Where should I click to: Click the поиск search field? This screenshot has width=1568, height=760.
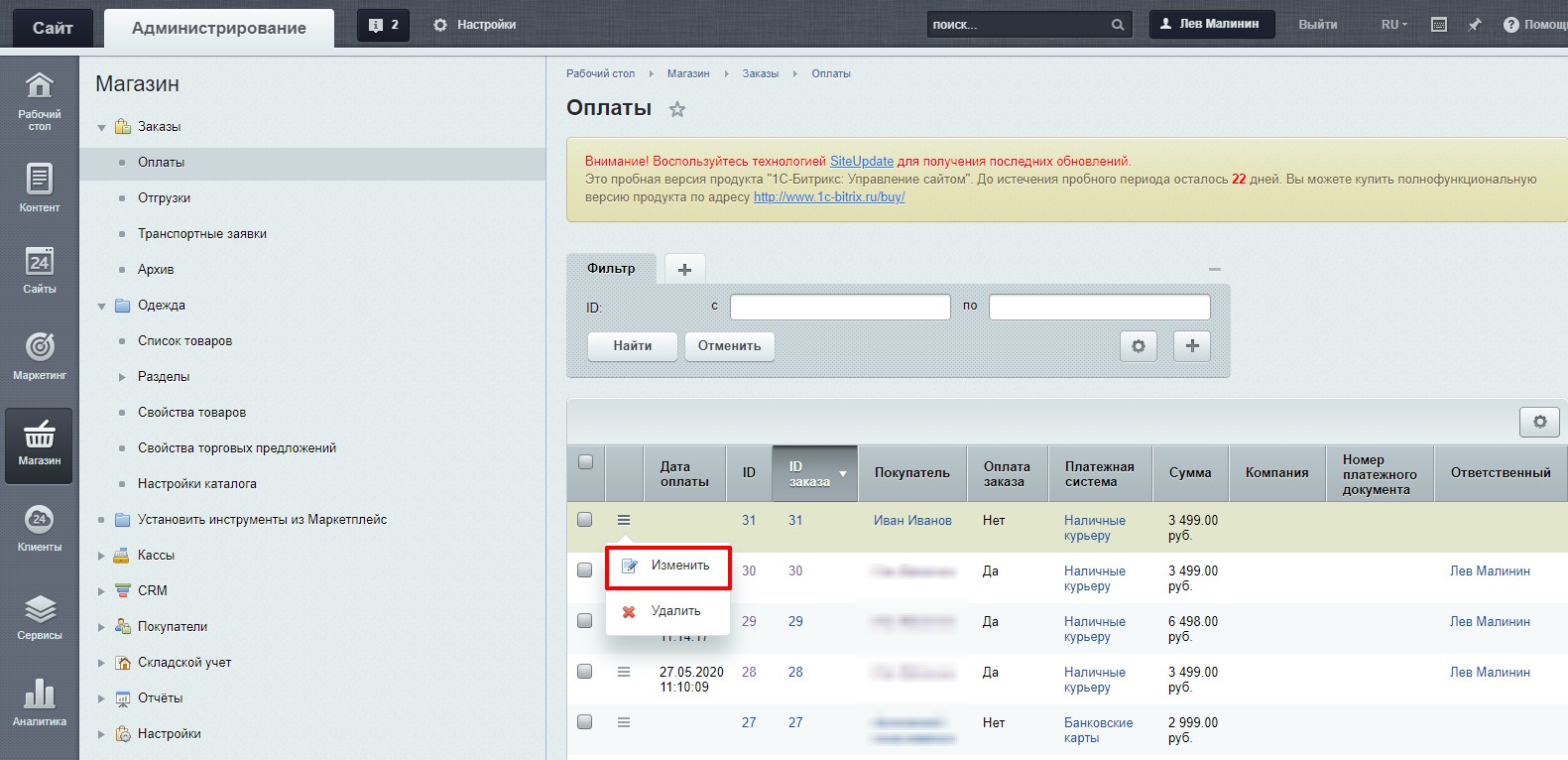[1016, 25]
